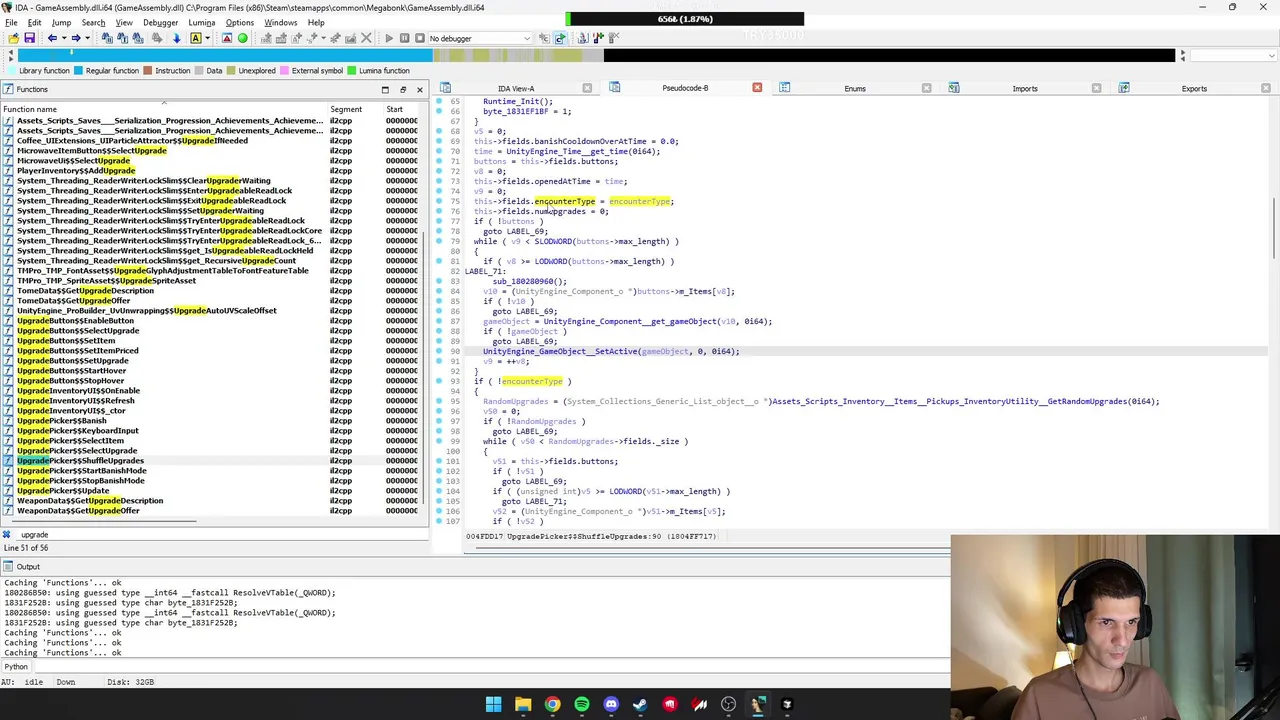
Task: Click the Python command-line button
Action: [x=16, y=667]
